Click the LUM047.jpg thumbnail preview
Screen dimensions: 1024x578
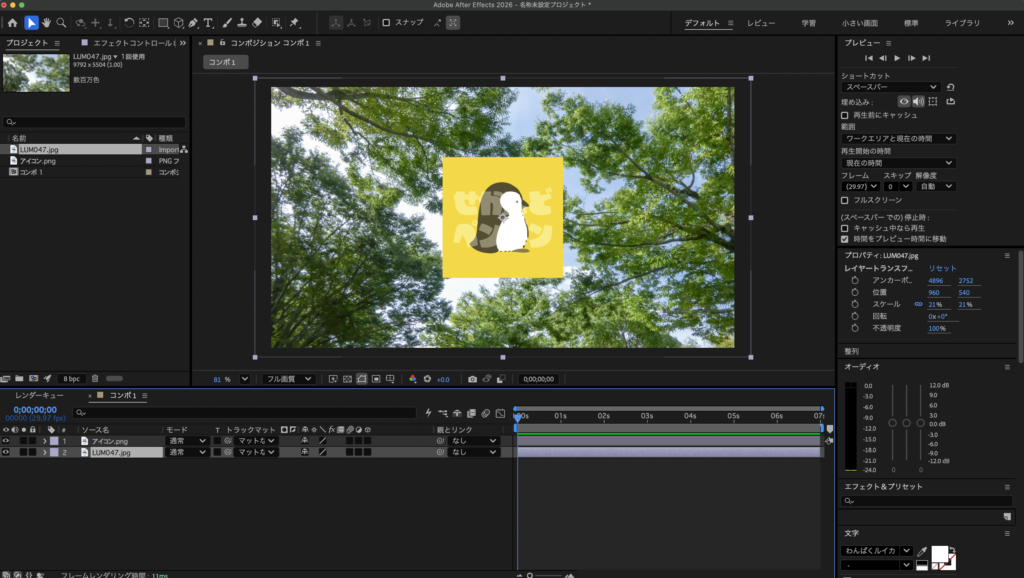[x=36, y=72]
